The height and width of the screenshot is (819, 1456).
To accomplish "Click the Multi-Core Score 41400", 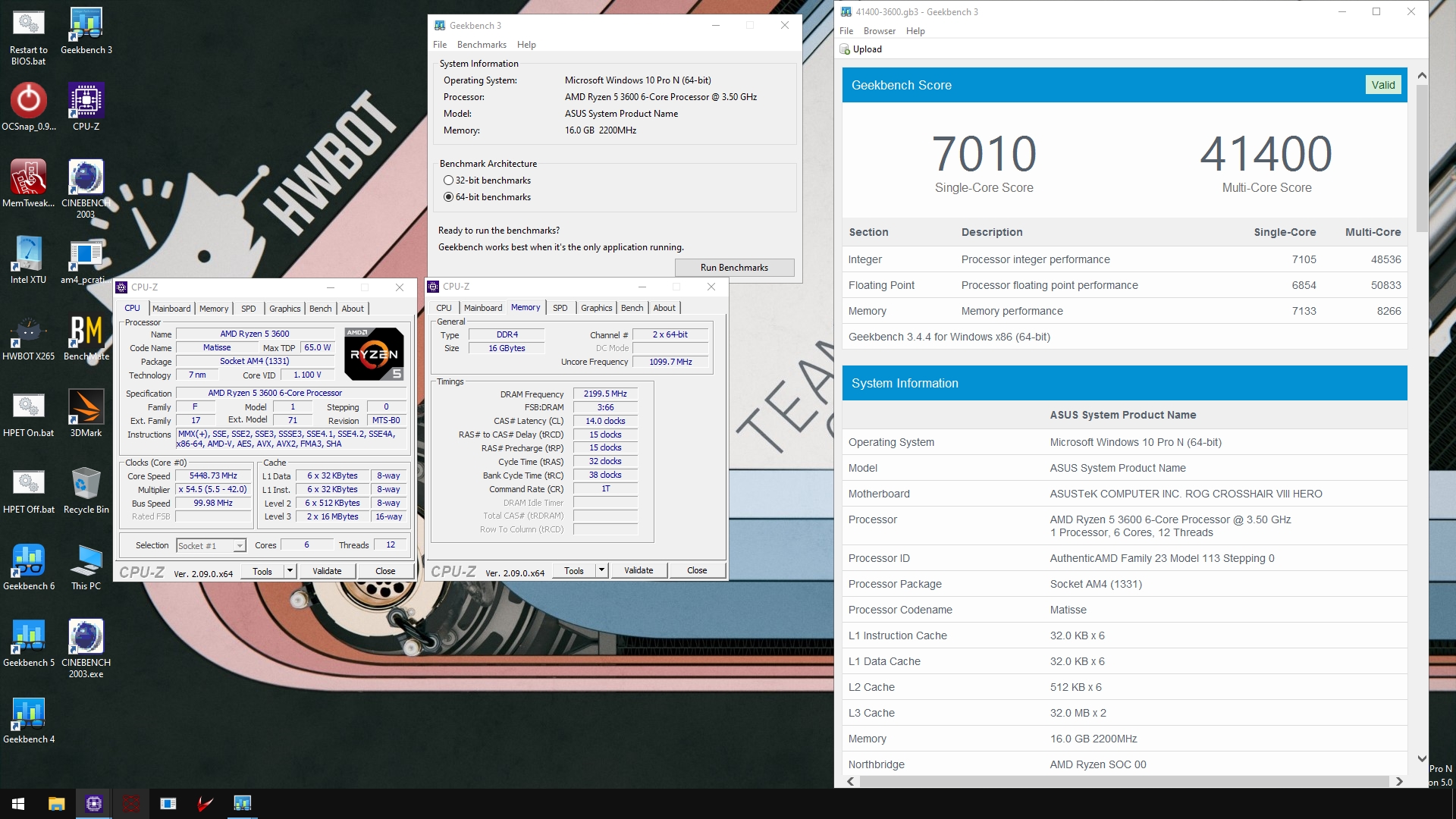I will [1266, 154].
